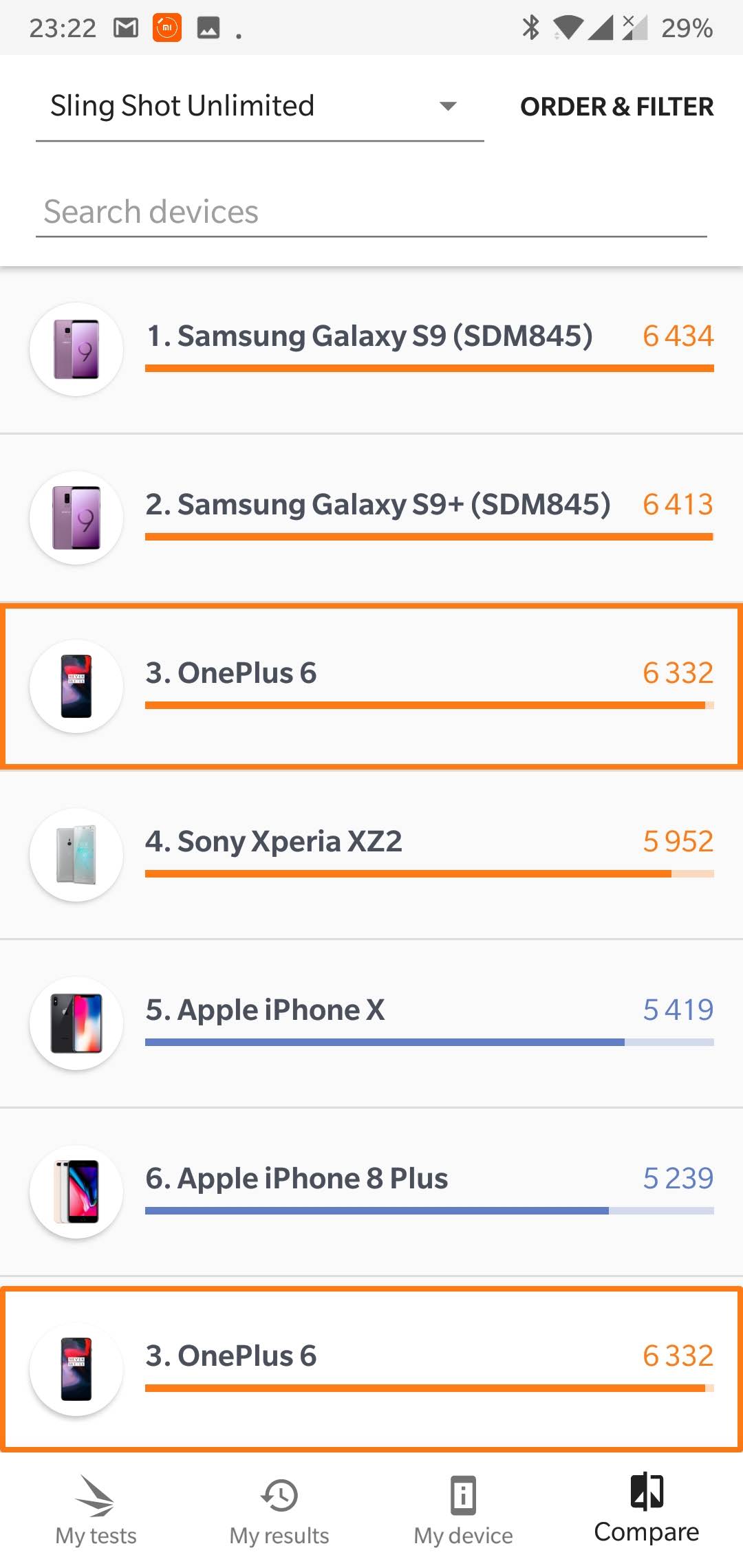This screenshot has height=1568, width=743.
Task: Expand the Sling Shot Unlimited dropdown arrow
Action: [448, 106]
